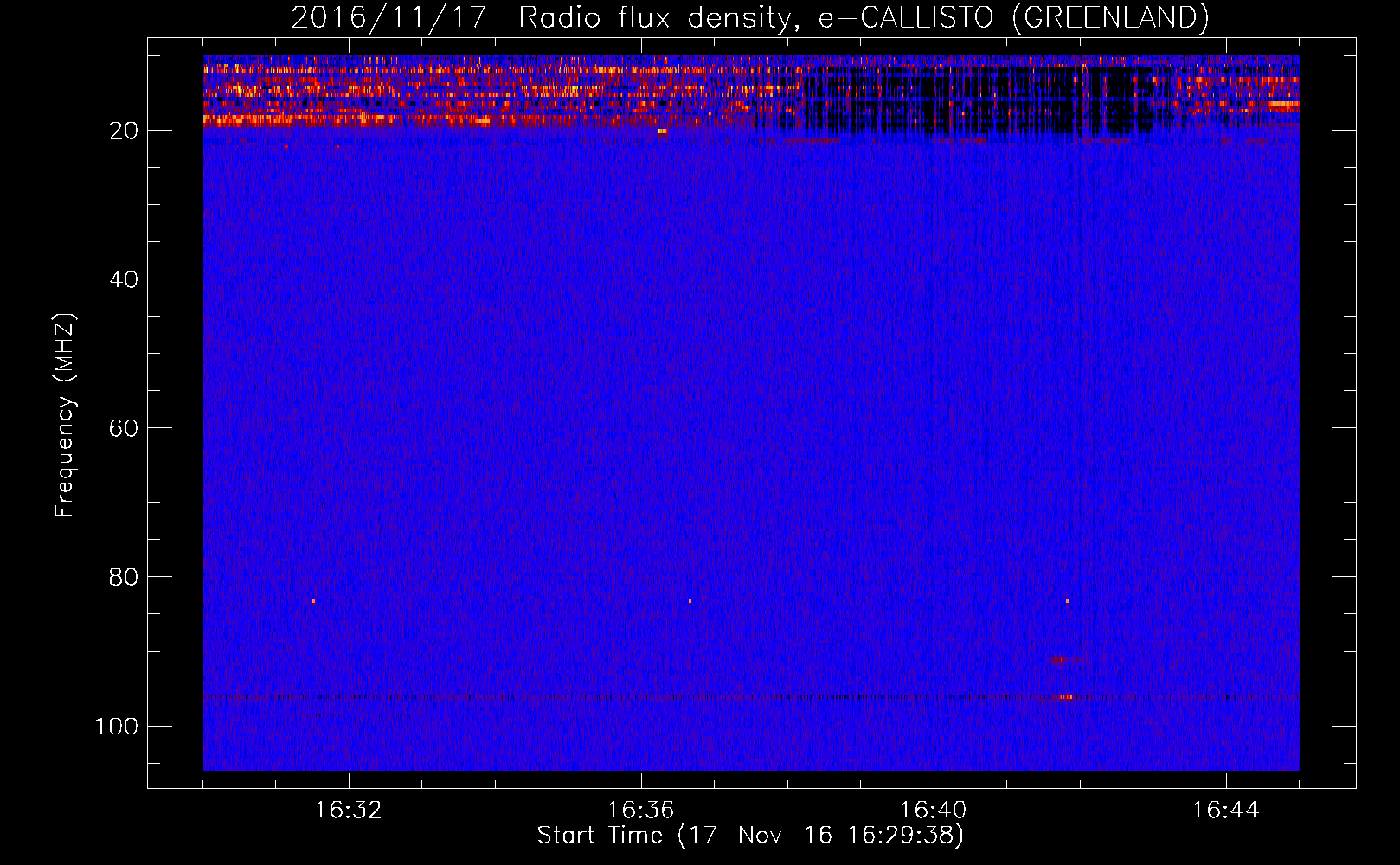Click the plot title mentioning e-CALLISTO (GREENLAND)
This screenshot has width=1400, height=865.
749,17
